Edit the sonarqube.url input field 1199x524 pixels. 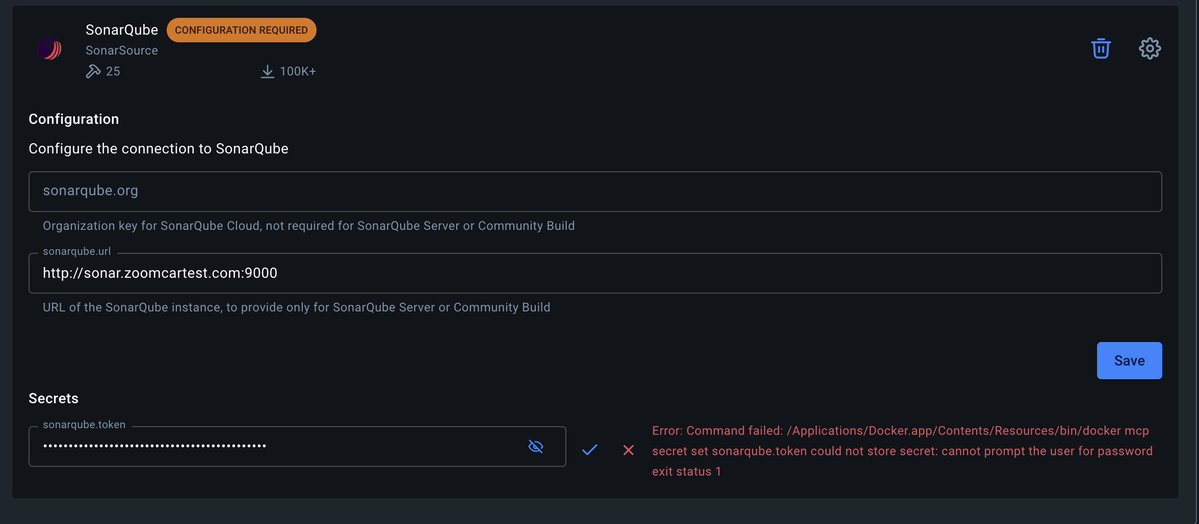point(595,273)
